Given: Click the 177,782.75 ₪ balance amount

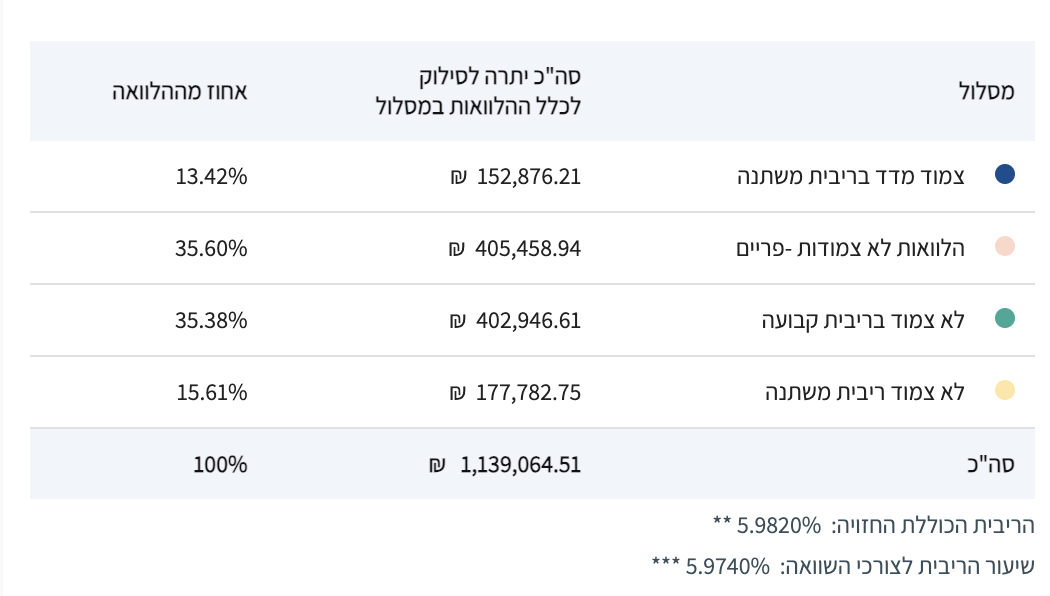Looking at the screenshot, I should [516, 392].
